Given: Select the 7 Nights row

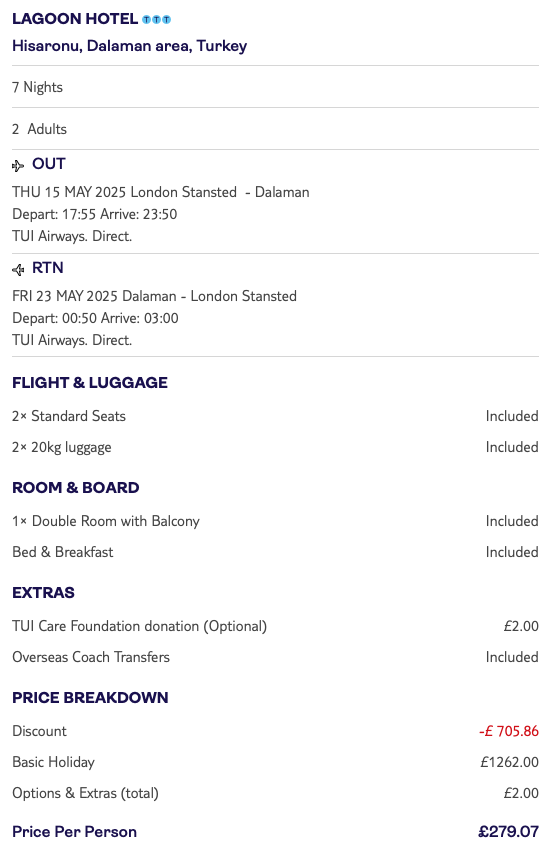Looking at the screenshot, I should tap(275, 87).
